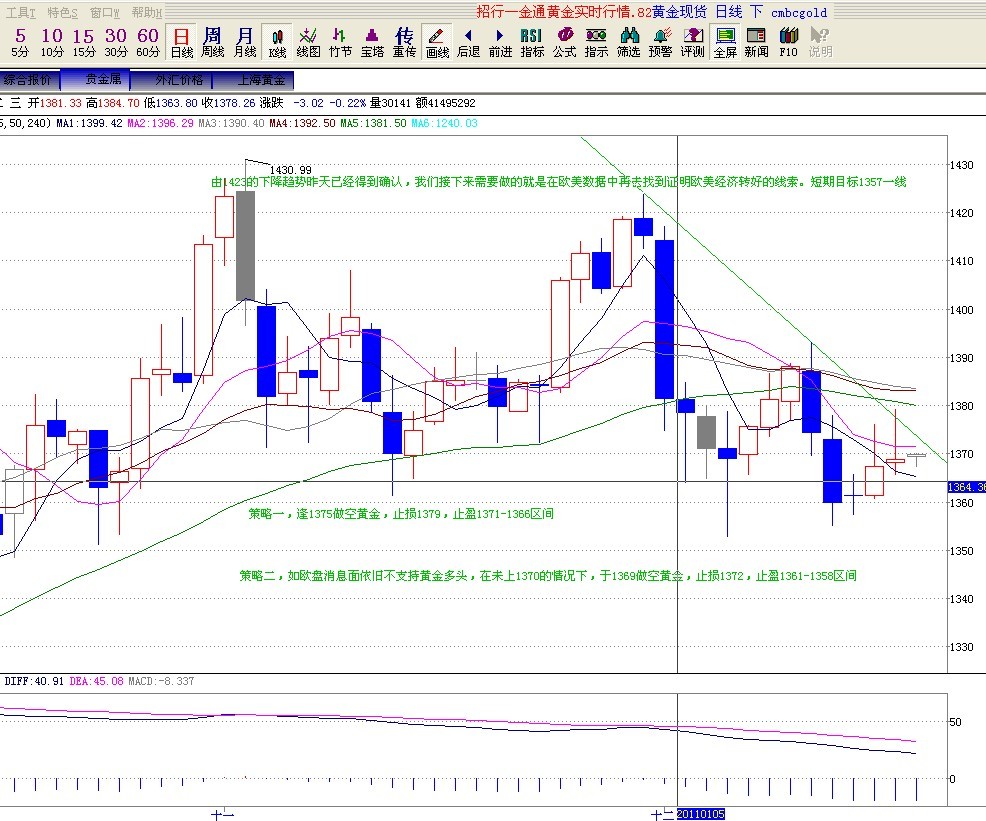This screenshot has width=986, height=821.
Task: Click the MA1:1399.42 indicator value
Action: pyautogui.click(x=89, y=123)
